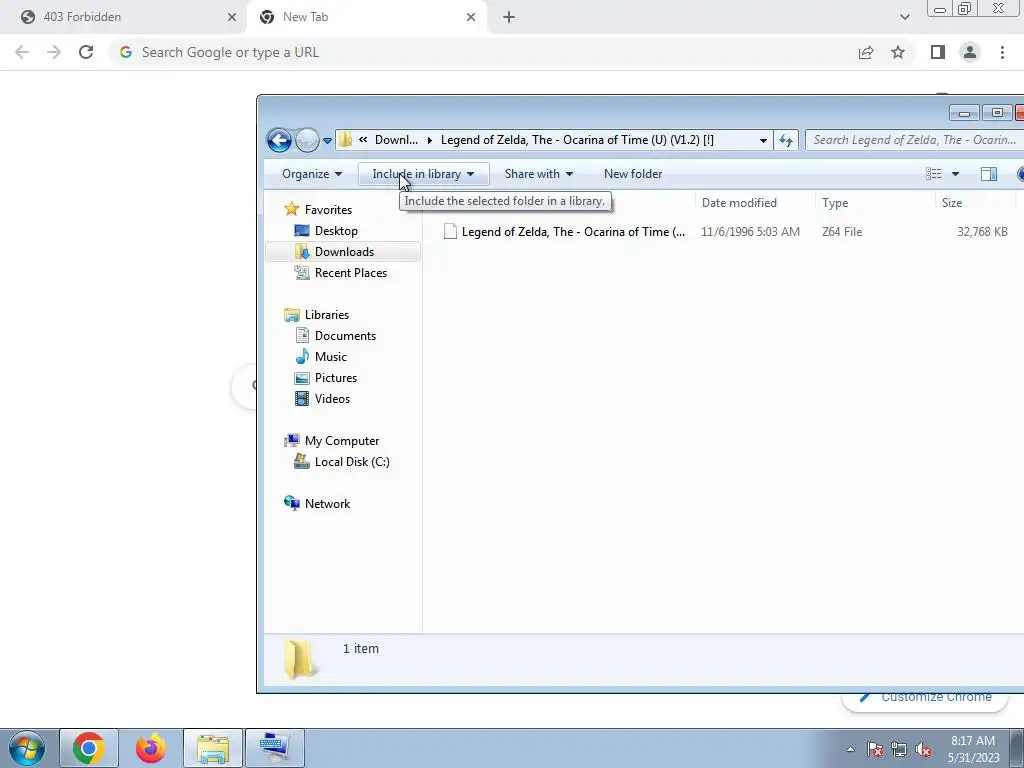This screenshot has width=1024, height=768.
Task: Bookmark this tab with the star icon
Action: coord(898,52)
